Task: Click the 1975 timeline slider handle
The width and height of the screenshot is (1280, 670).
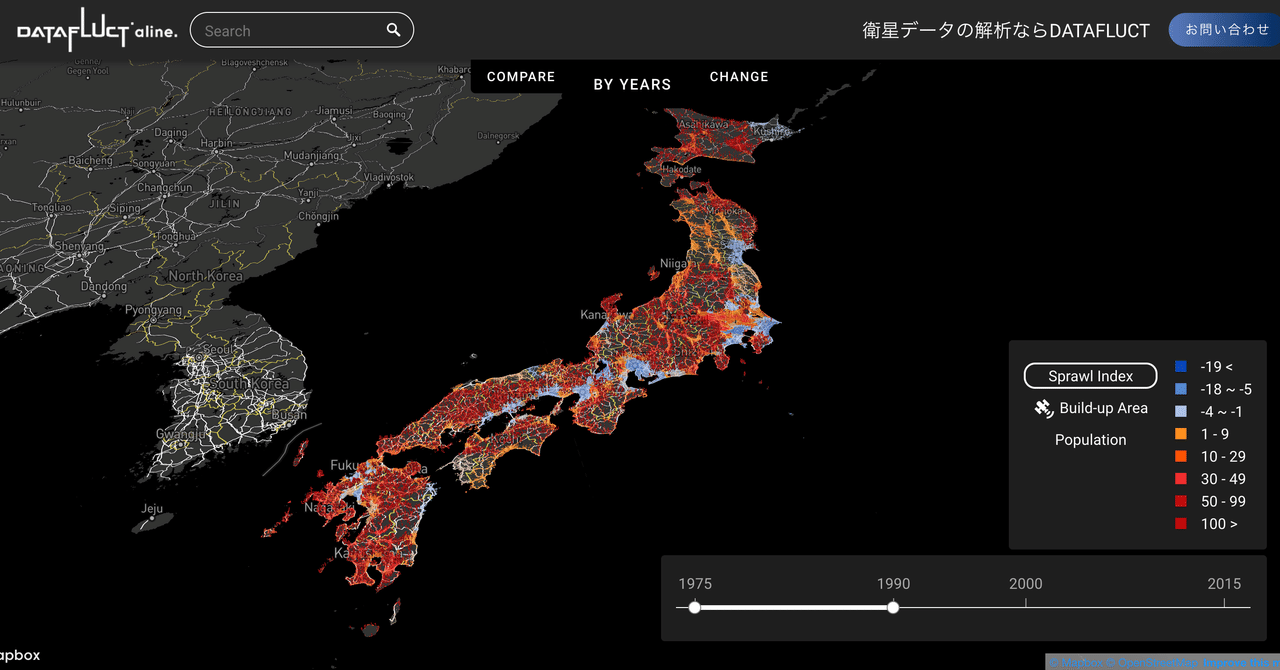Action: click(x=694, y=607)
